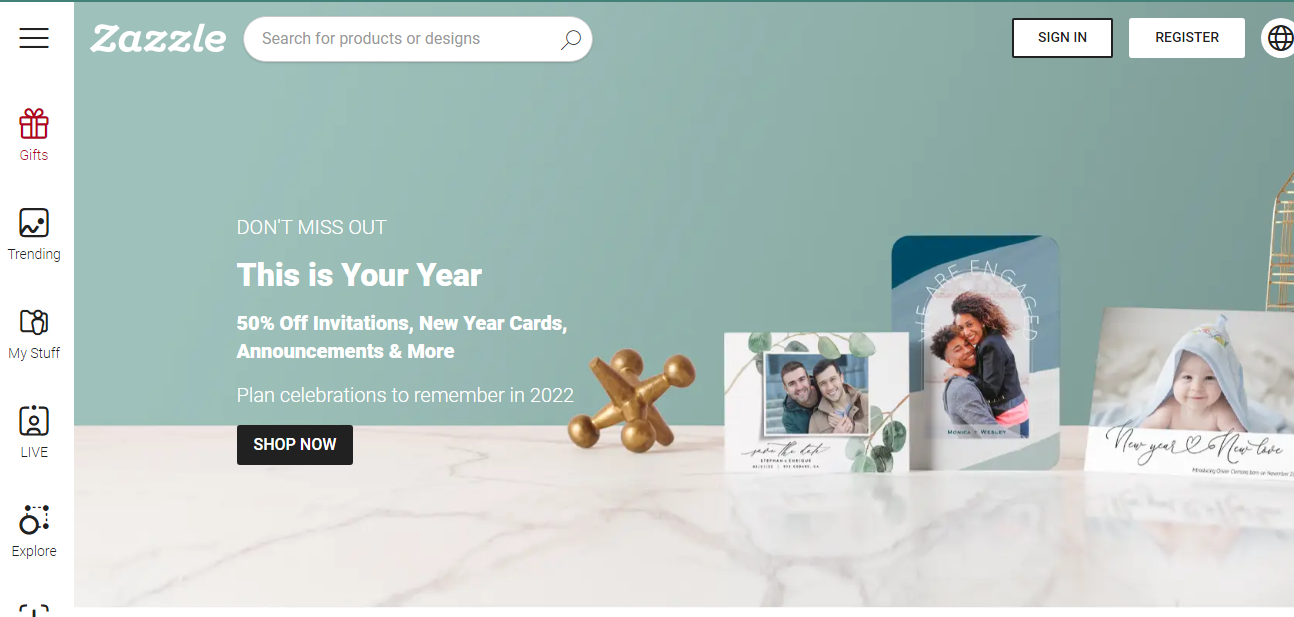
Task: Open the This is Your Year headline
Action: (359, 275)
